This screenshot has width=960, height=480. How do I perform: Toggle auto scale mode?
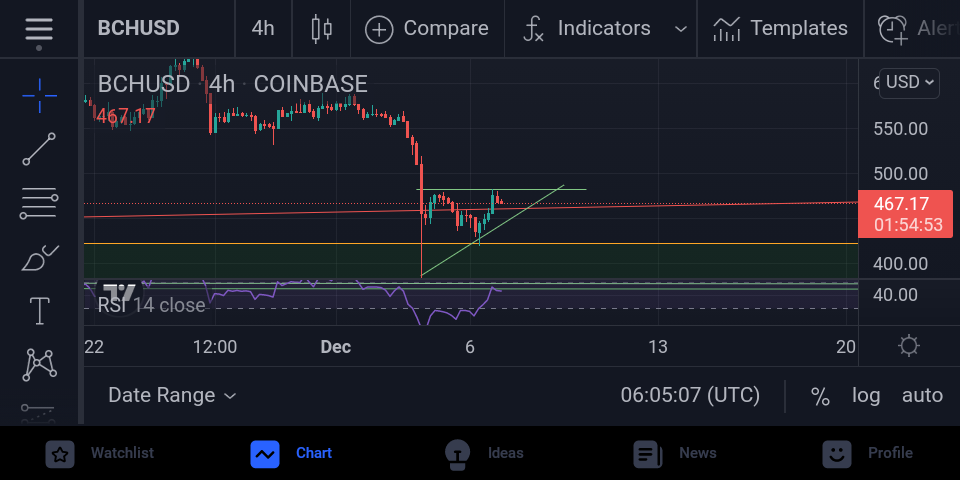[x=923, y=396]
